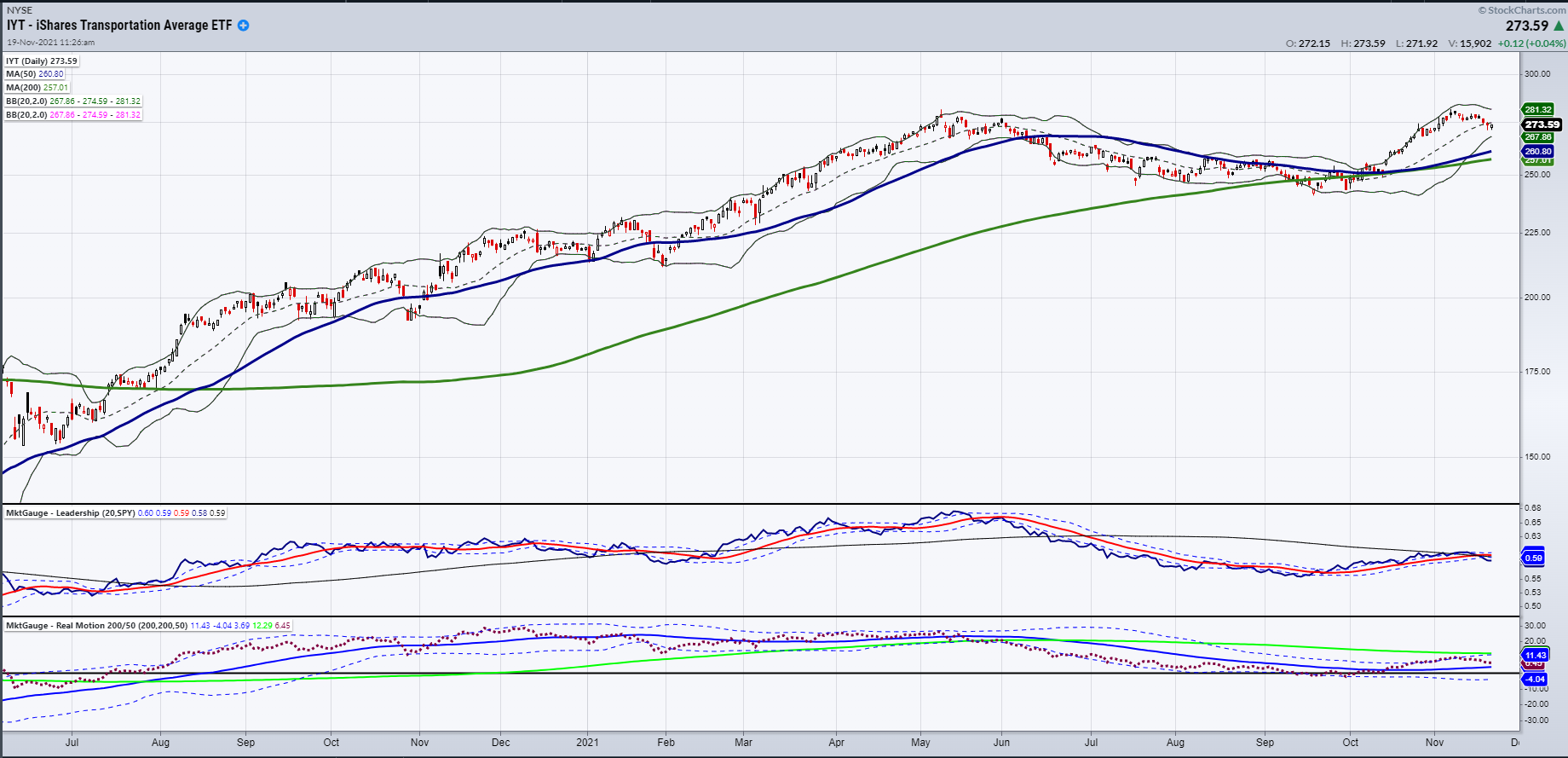This screenshot has height=758, width=1568.
Task: Click the blue plus icon beside the ETF title
Action: 243,26
